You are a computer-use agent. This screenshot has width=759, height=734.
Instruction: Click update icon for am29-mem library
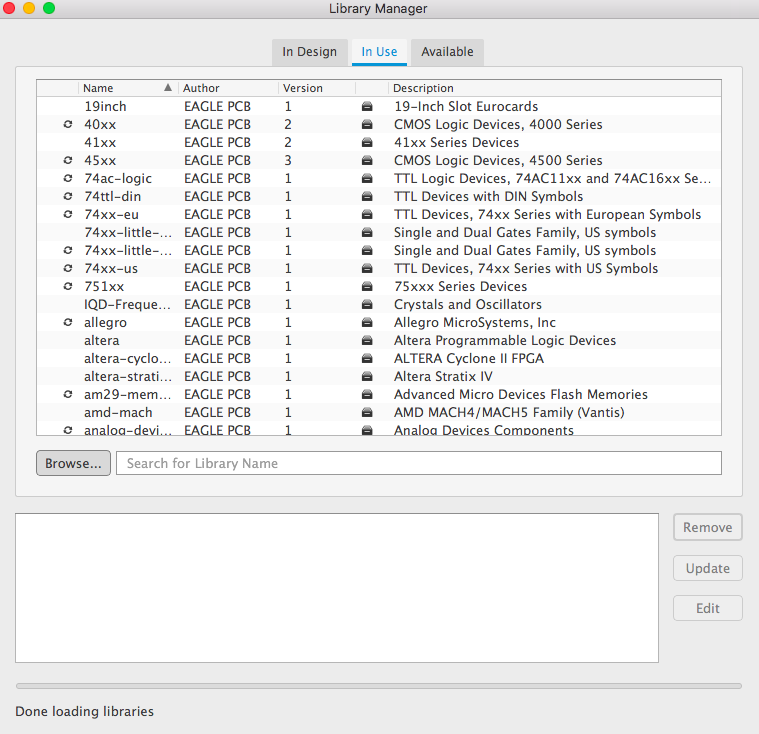(x=68, y=394)
